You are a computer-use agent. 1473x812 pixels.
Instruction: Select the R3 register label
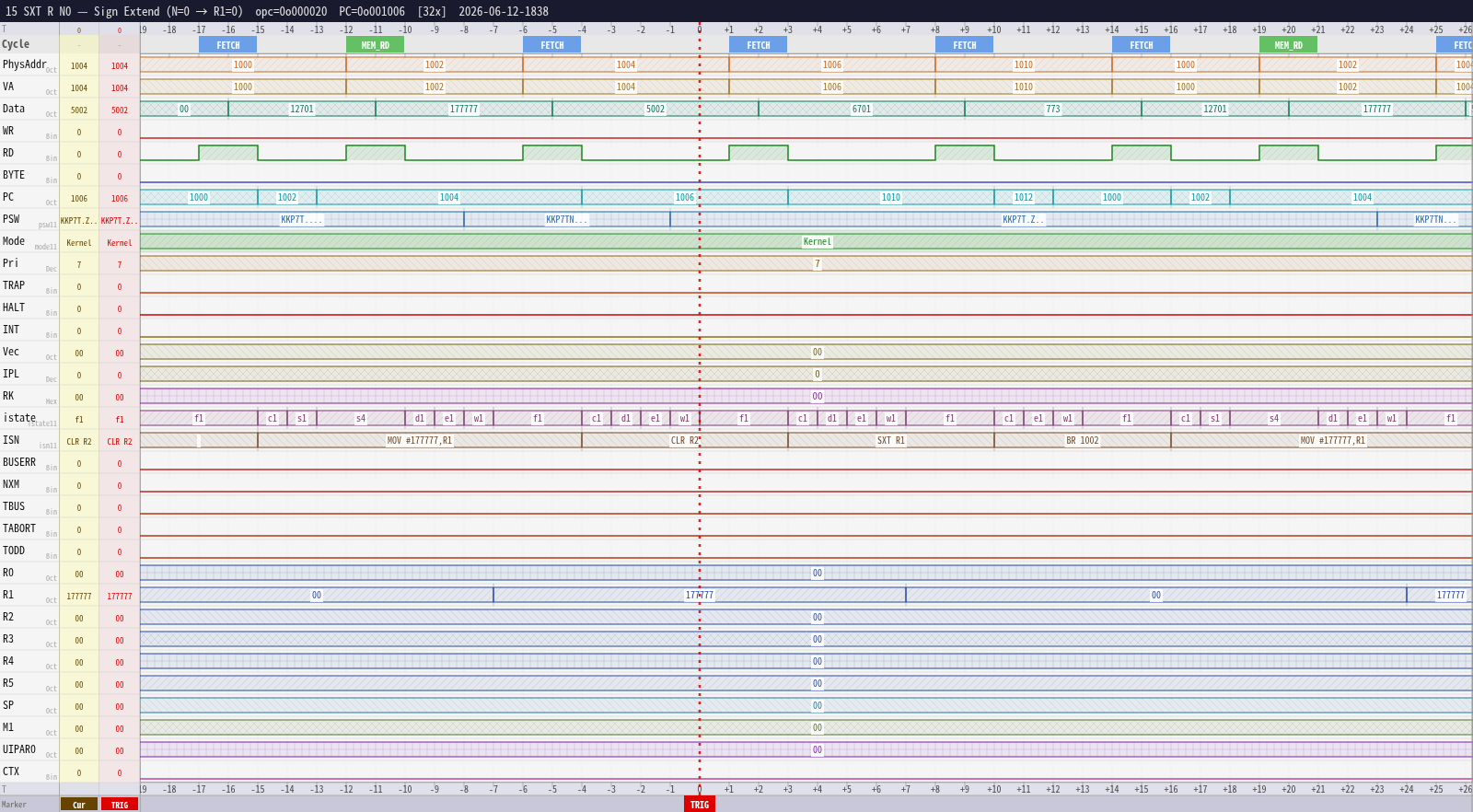[8, 639]
